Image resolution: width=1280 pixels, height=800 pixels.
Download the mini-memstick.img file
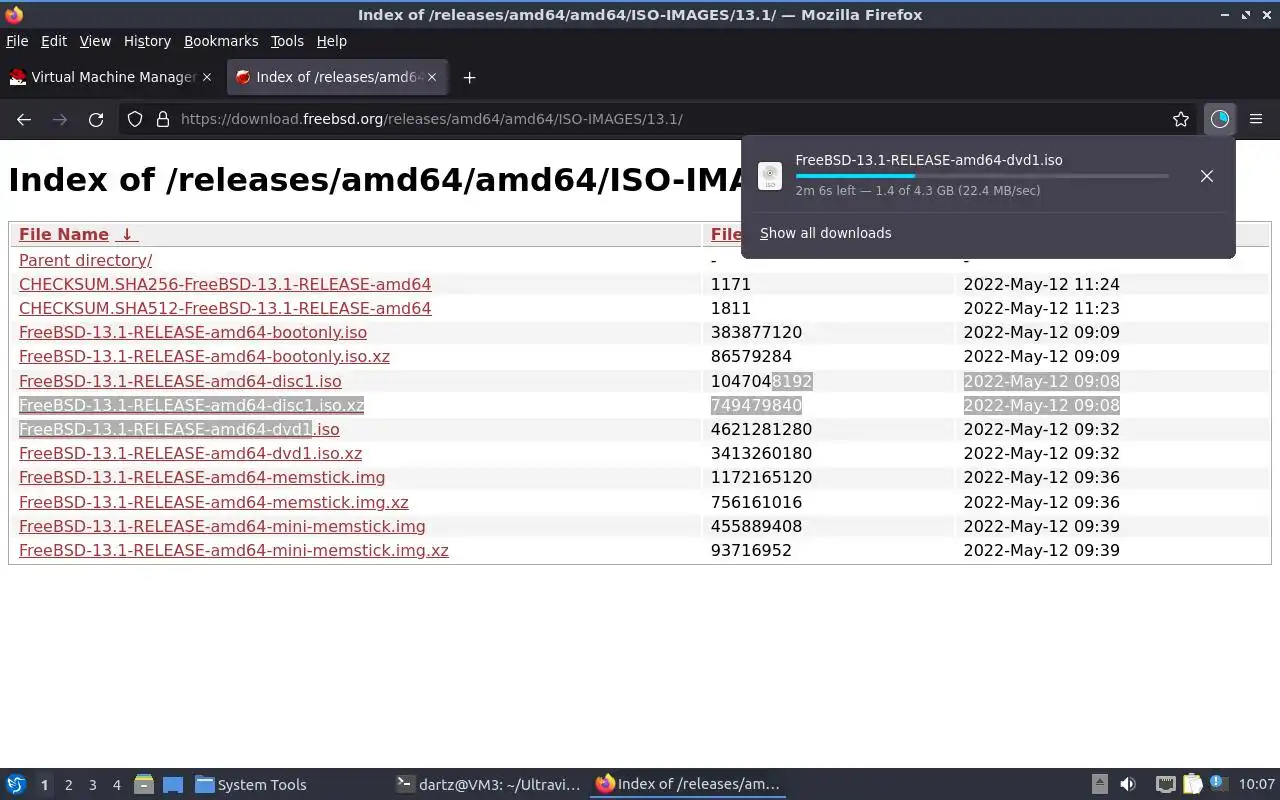(222, 526)
